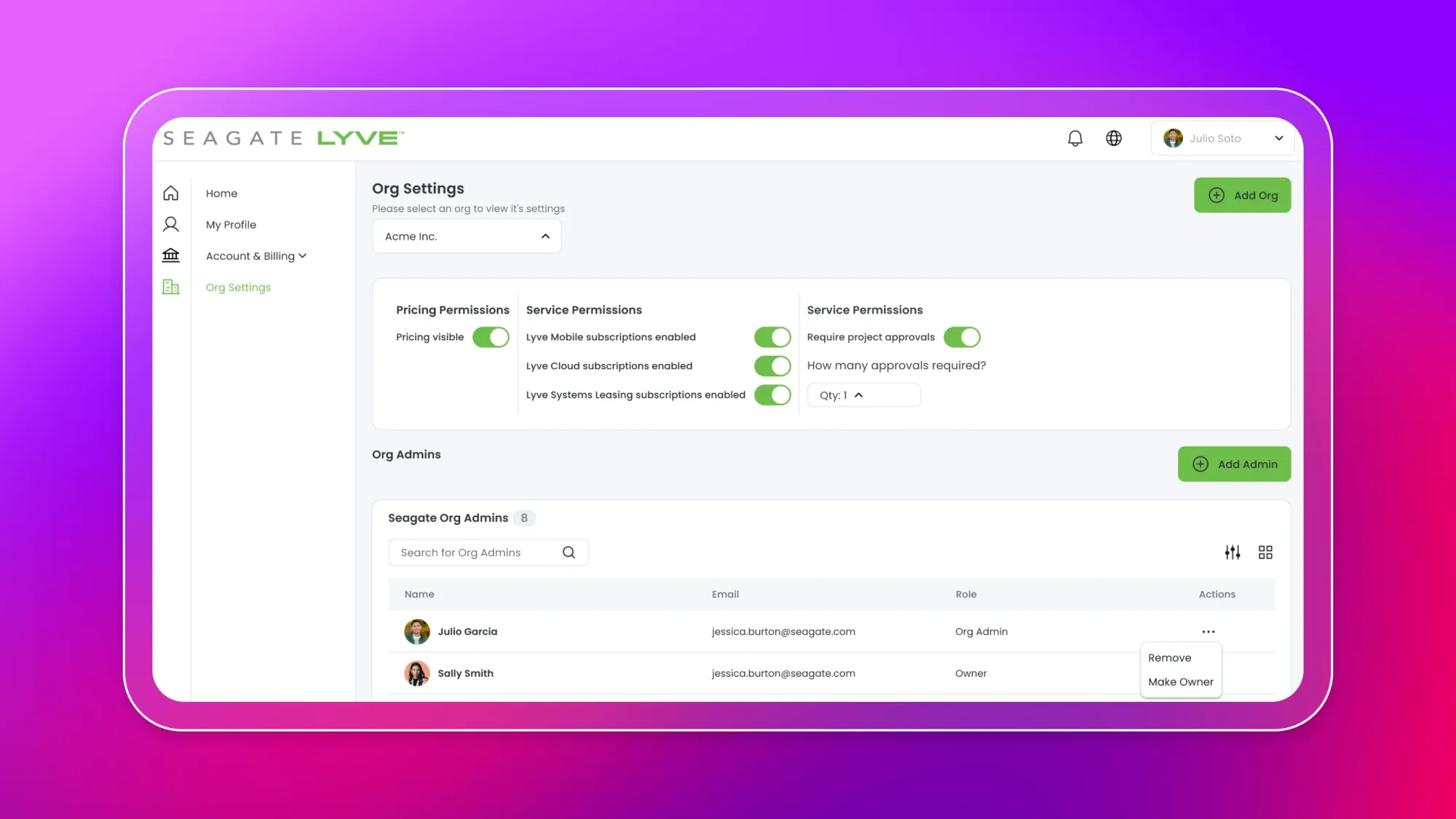Click the notifications bell icon
Image resolution: width=1456 pixels, height=819 pixels.
click(1075, 138)
